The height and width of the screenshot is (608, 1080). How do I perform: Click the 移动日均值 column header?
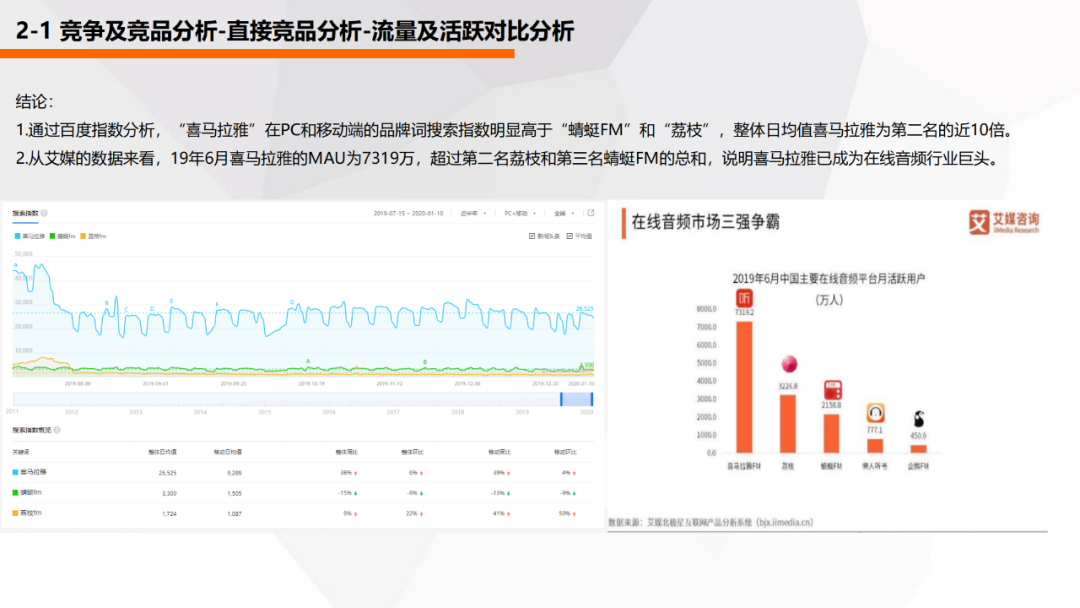point(227,452)
